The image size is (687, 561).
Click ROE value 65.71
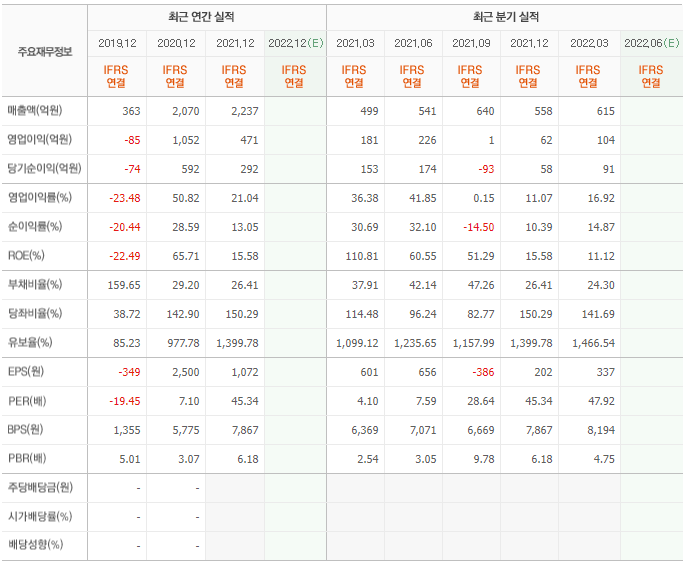[x=186, y=256]
